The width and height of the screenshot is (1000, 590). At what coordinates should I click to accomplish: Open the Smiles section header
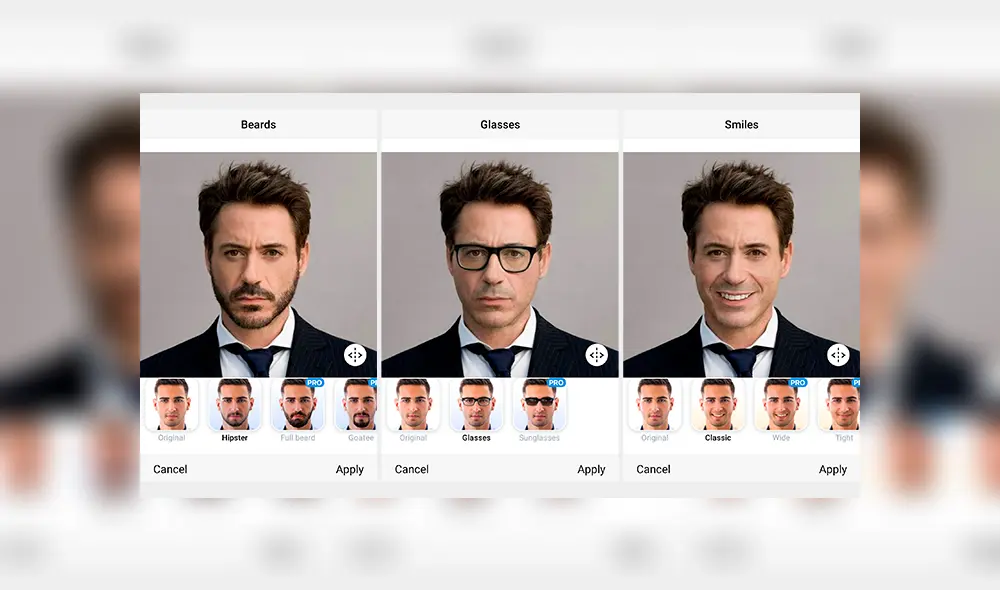point(741,124)
